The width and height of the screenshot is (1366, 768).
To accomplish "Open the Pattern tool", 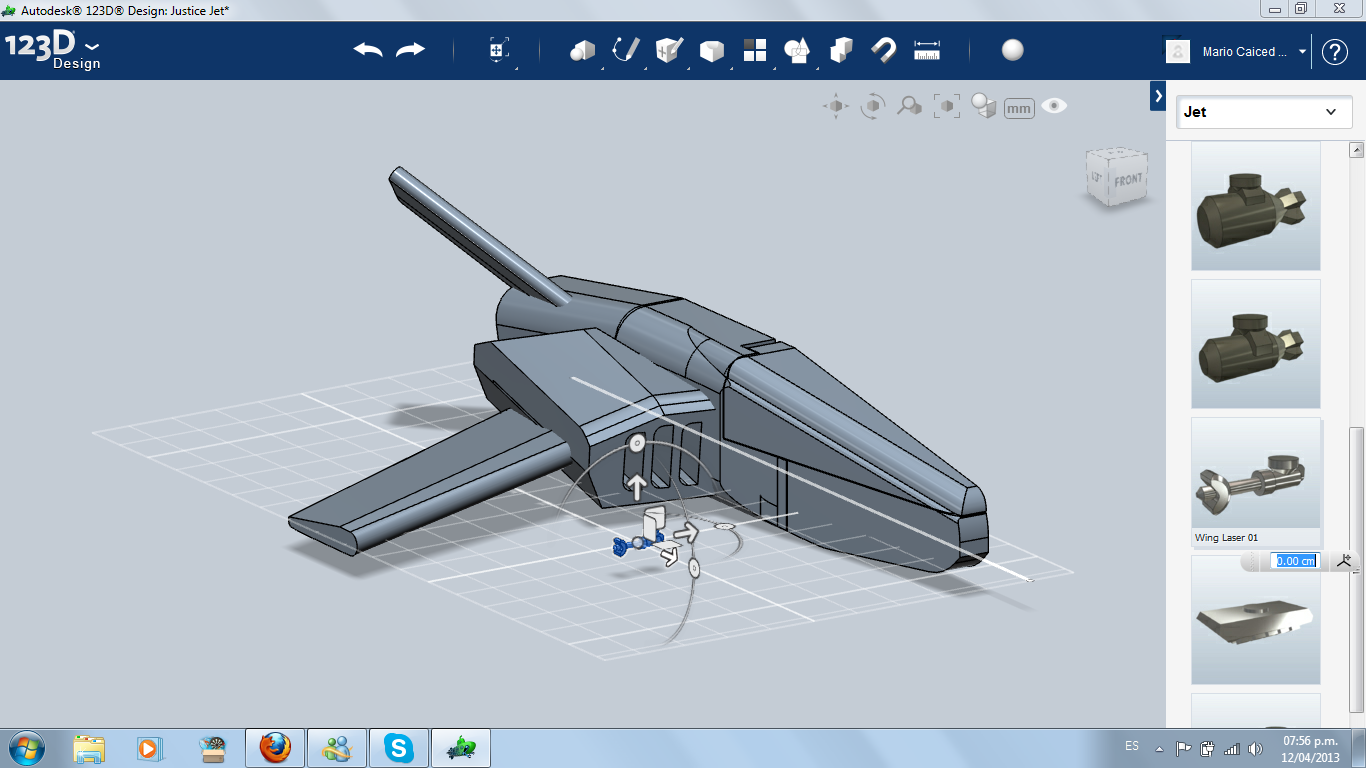I will click(754, 50).
